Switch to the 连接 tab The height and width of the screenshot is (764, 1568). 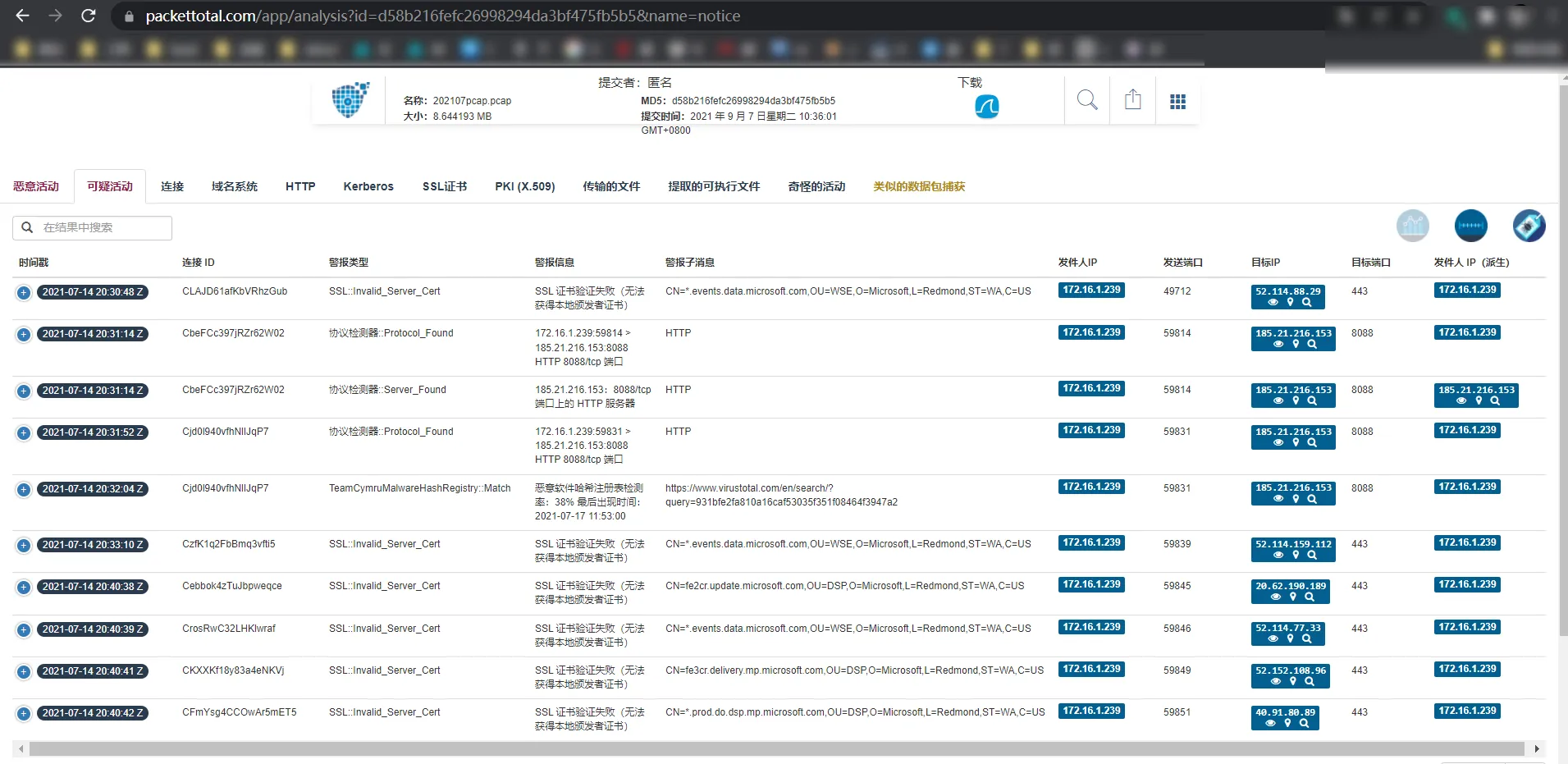coord(172,186)
